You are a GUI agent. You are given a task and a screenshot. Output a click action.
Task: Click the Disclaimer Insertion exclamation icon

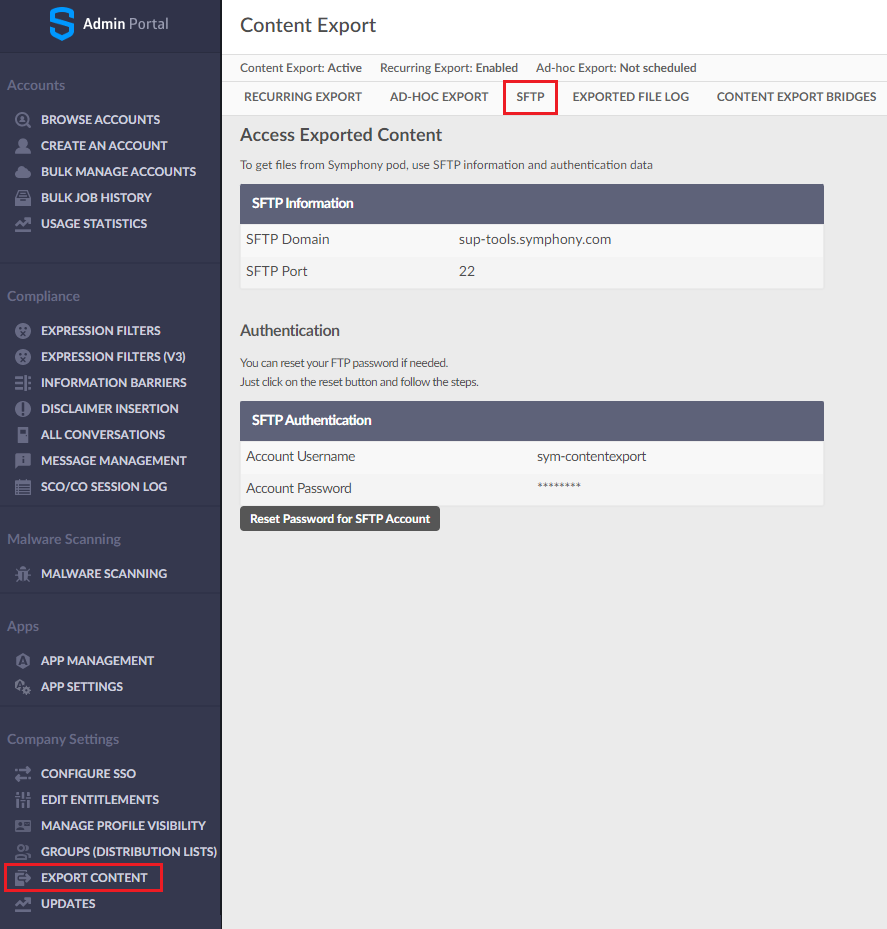point(23,409)
